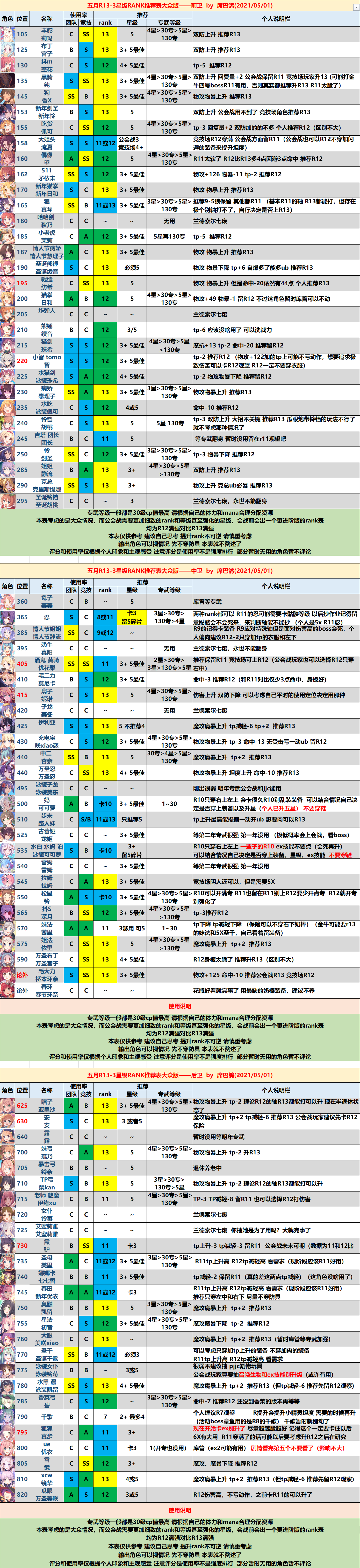This screenshot has height=1568, width=360.
Task: Click the pink 使用说明 bar below the 中卫 table
Action: (180, 1006)
